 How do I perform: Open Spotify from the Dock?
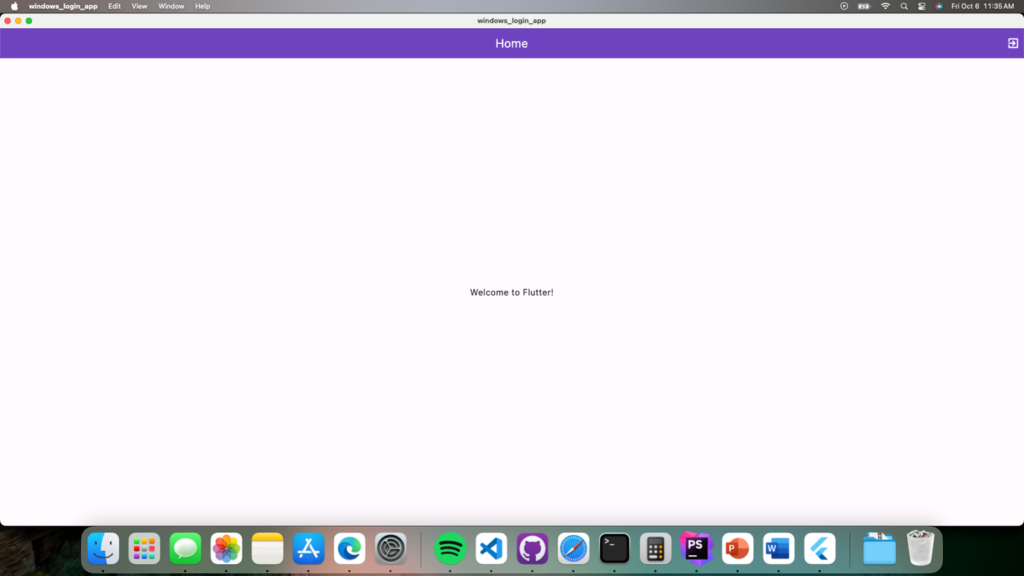450,548
